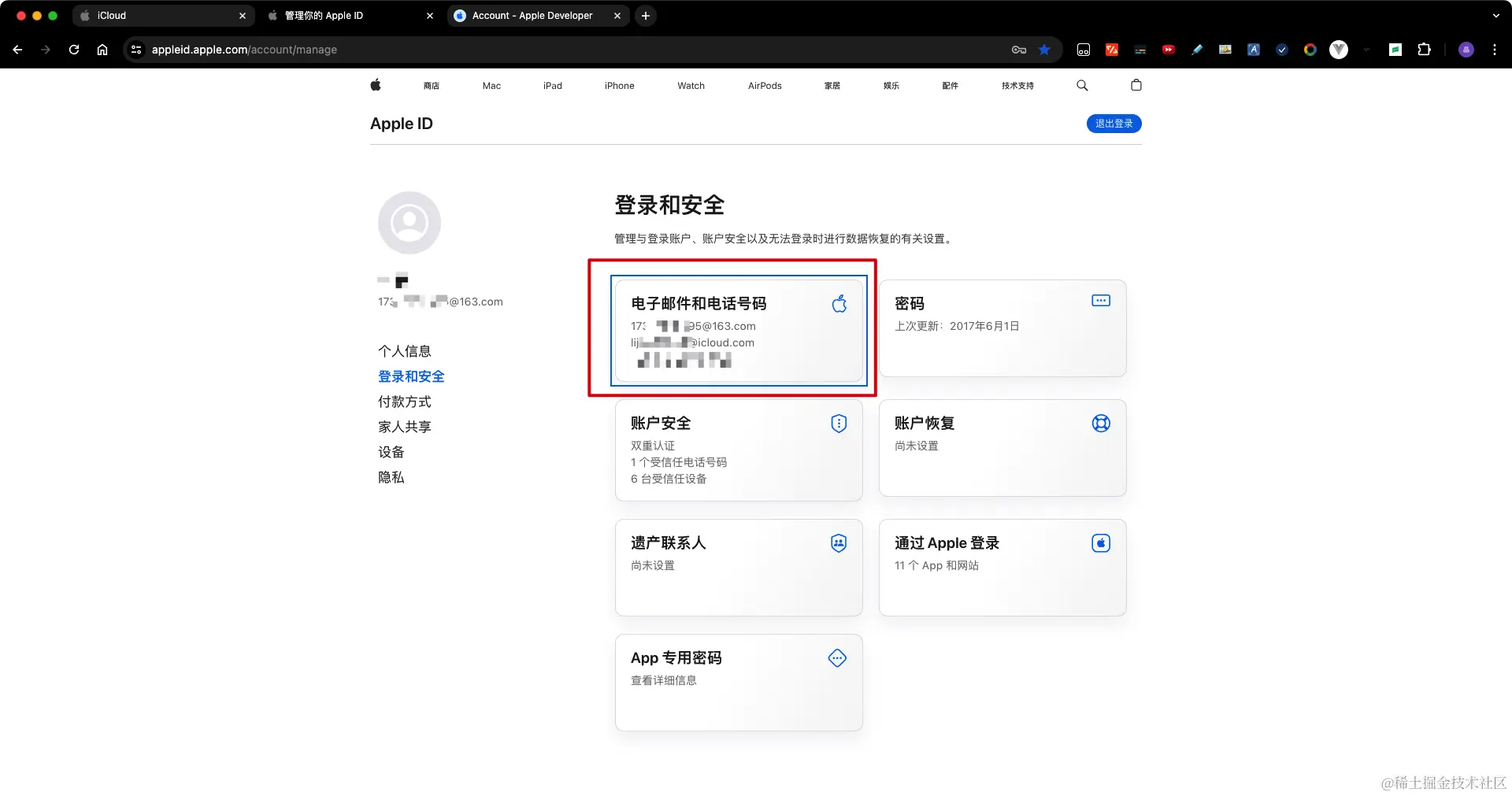Switch to the 管理你的 Apple ID tab

[x=350, y=16]
